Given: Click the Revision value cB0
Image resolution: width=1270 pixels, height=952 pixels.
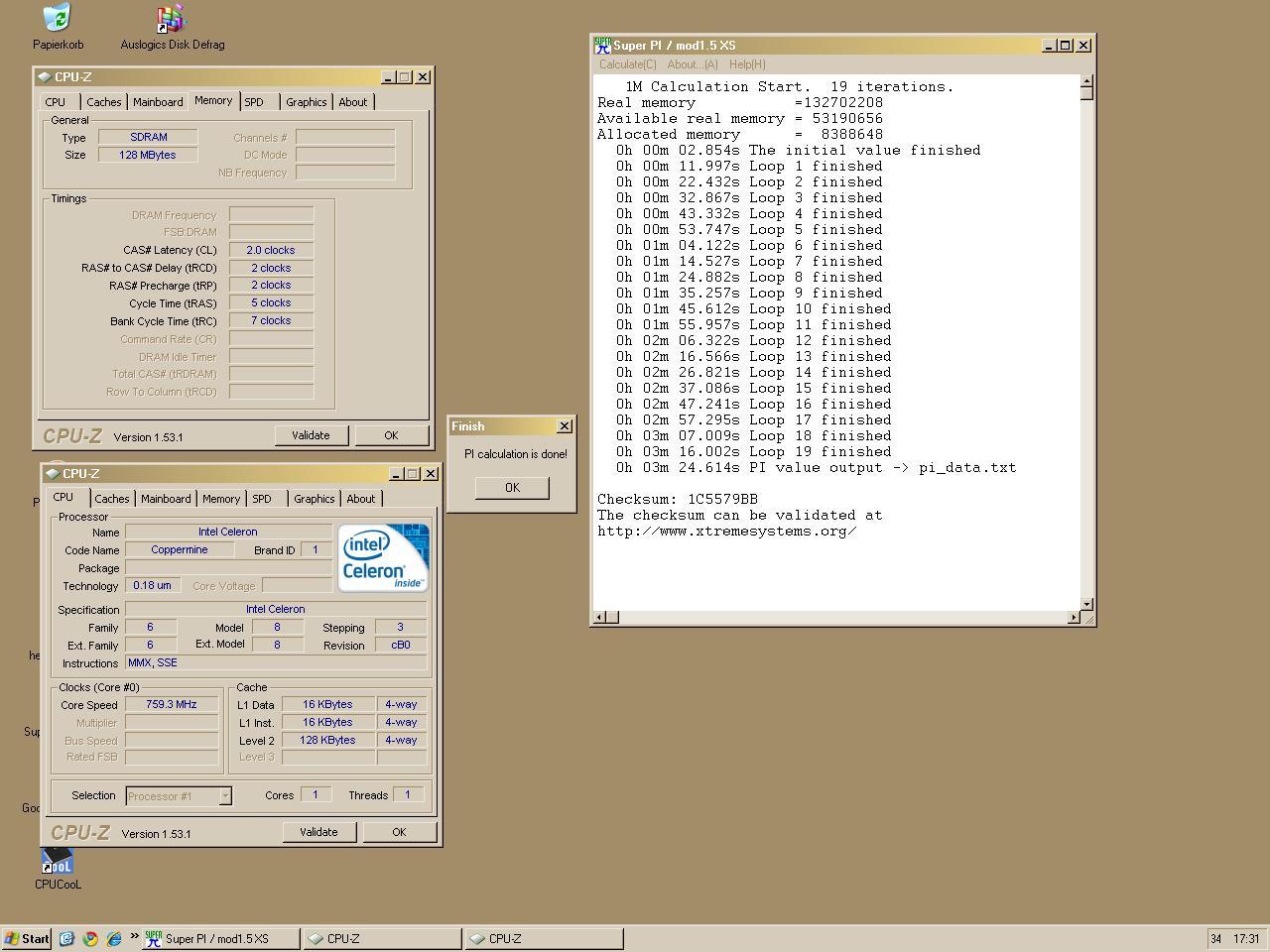Looking at the screenshot, I should tap(401, 645).
